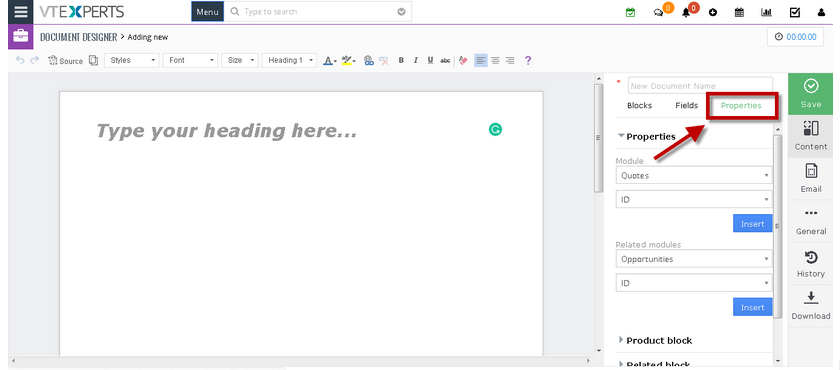
Task: Open the notifications bell
Action: pyautogui.click(x=686, y=13)
